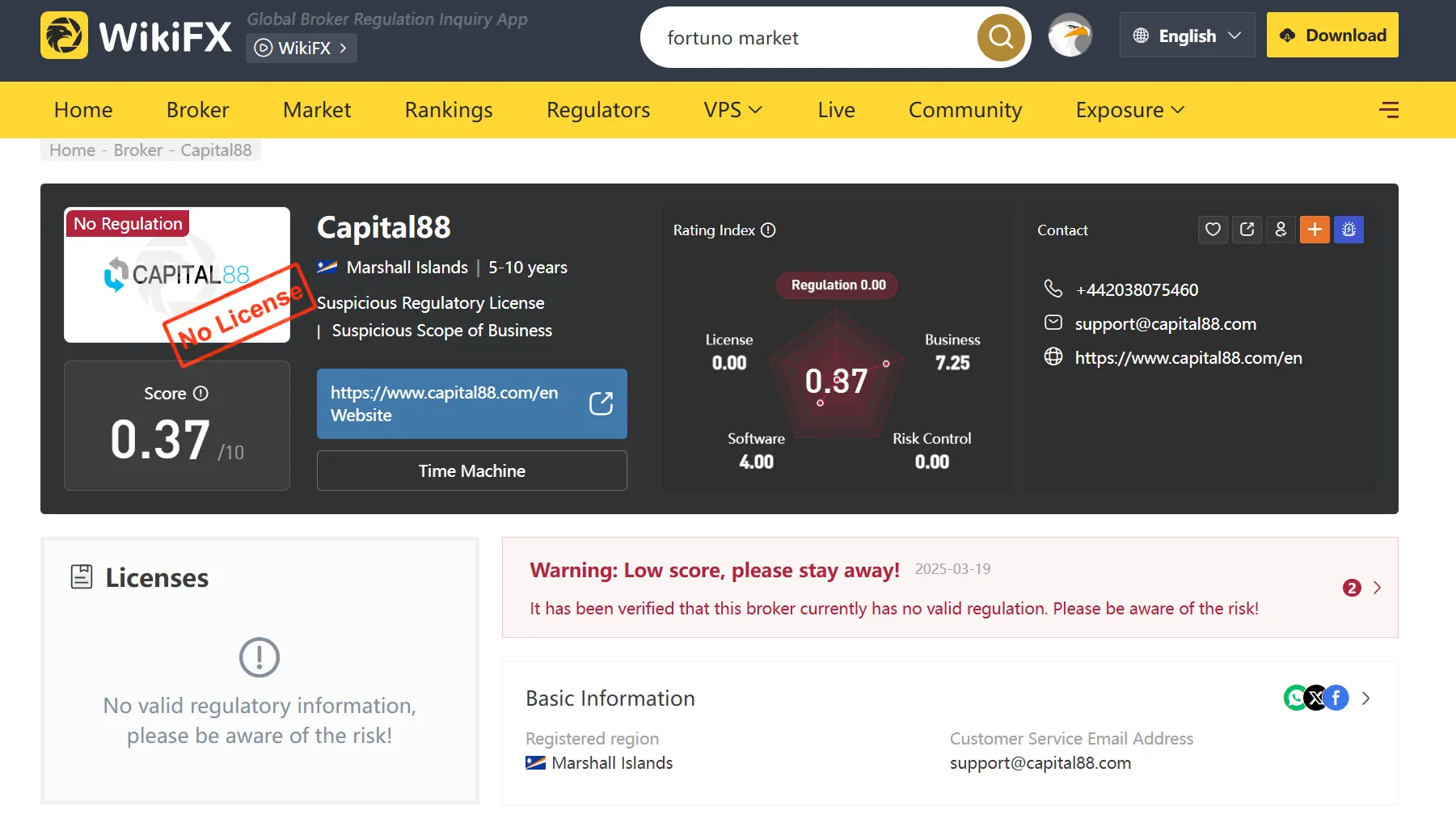Add Capital88 to favorites with the heart icon

click(1213, 230)
